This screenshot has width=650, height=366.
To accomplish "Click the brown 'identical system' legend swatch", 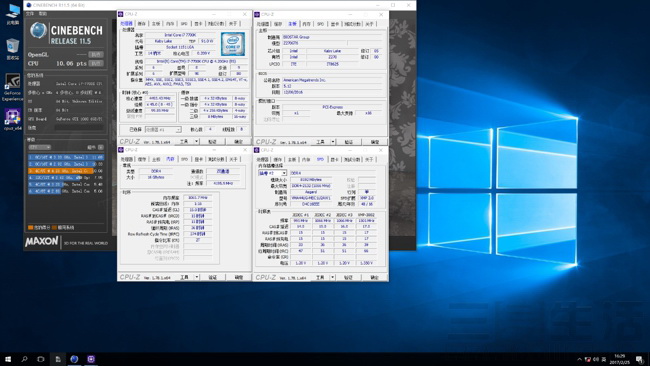I will tap(54, 227).
